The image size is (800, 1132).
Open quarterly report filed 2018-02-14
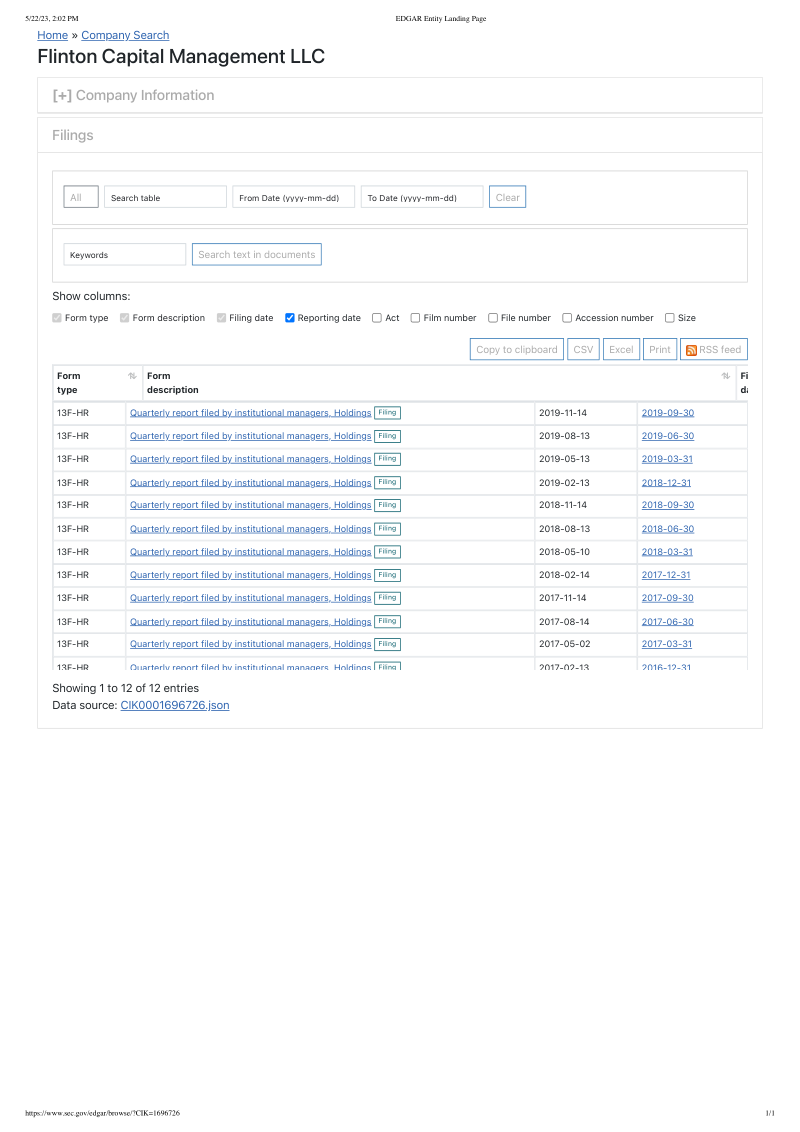point(251,575)
